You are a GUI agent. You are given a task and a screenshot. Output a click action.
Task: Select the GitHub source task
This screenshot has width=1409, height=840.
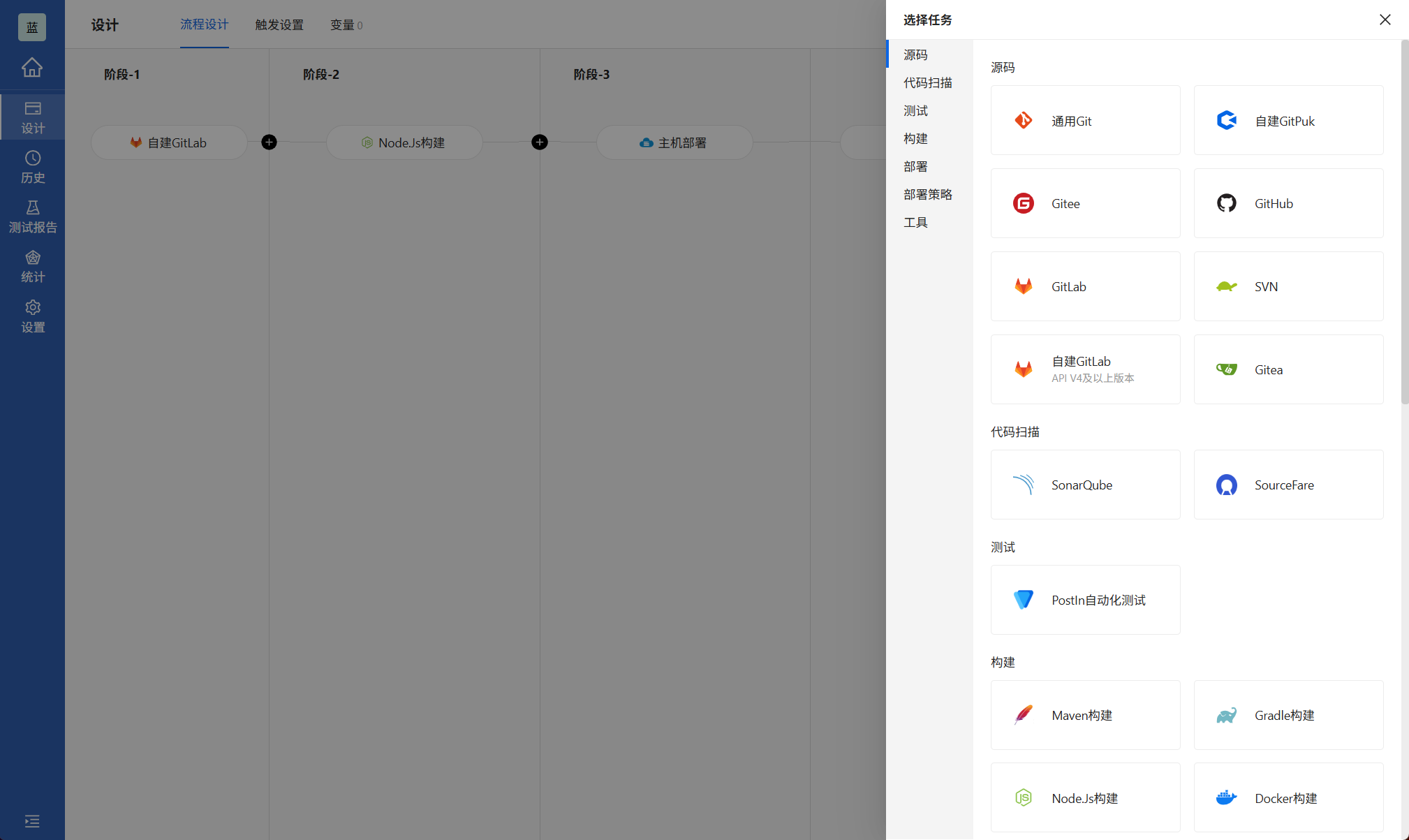(1288, 203)
